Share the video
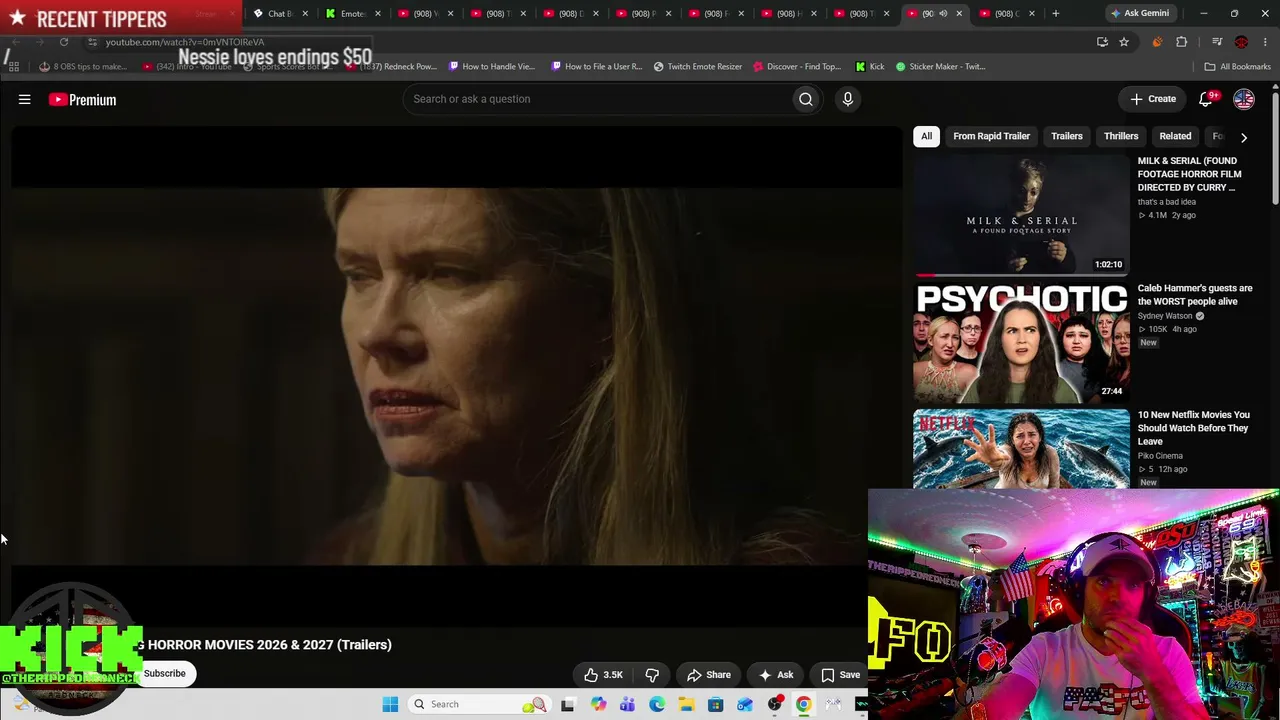Image resolution: width=1280 pixels, height=720 pixels. 709,675
